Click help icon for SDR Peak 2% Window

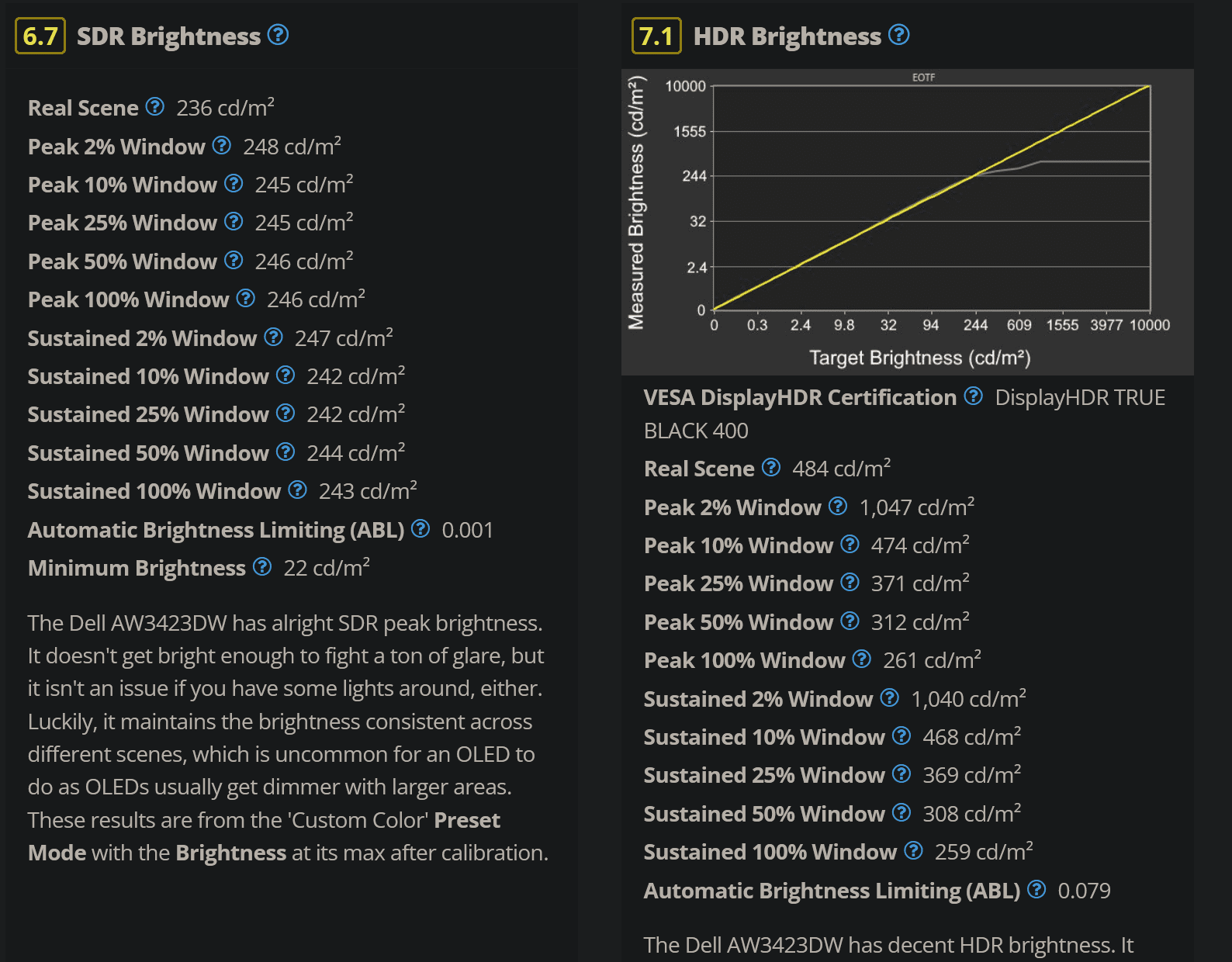tap(222, 145)
